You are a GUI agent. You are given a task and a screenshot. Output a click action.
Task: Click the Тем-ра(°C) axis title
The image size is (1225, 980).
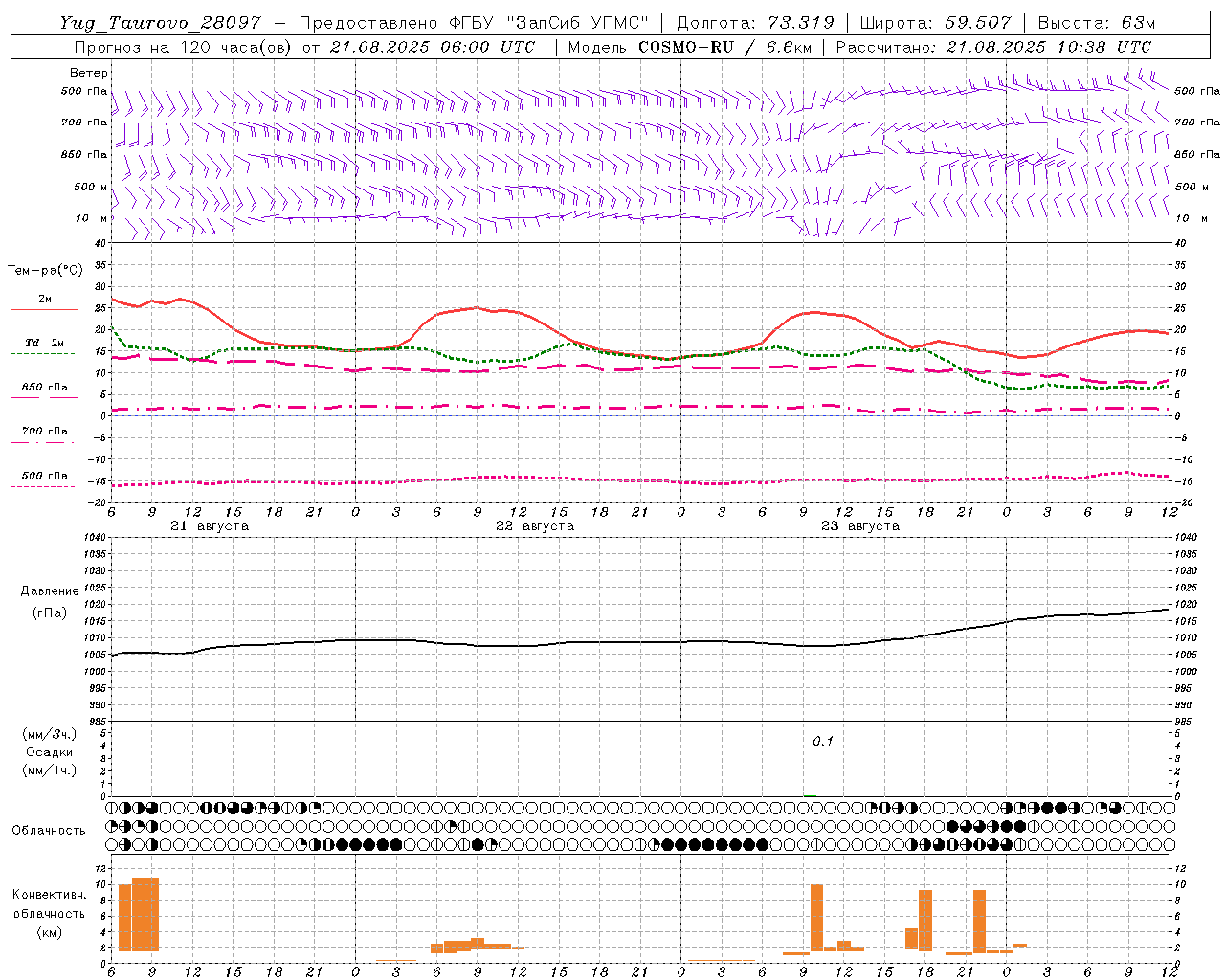pos(45,271)
